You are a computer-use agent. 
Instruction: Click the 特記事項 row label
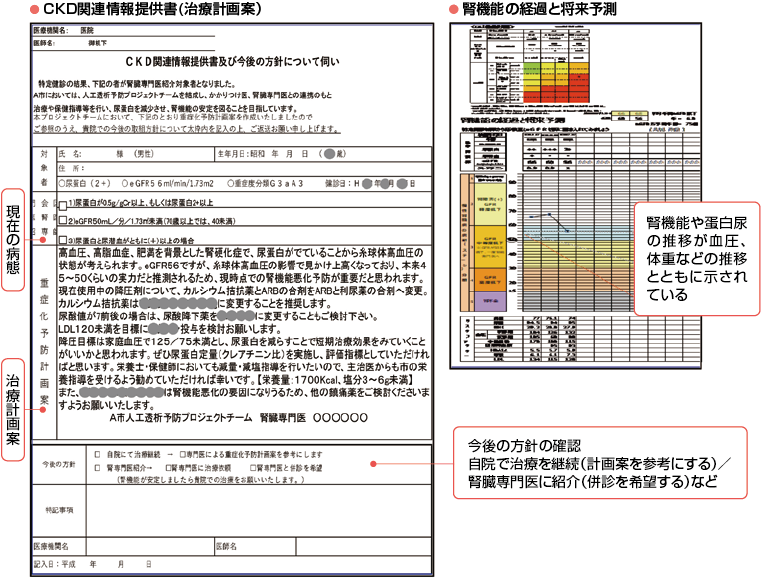tap(59, 510)
